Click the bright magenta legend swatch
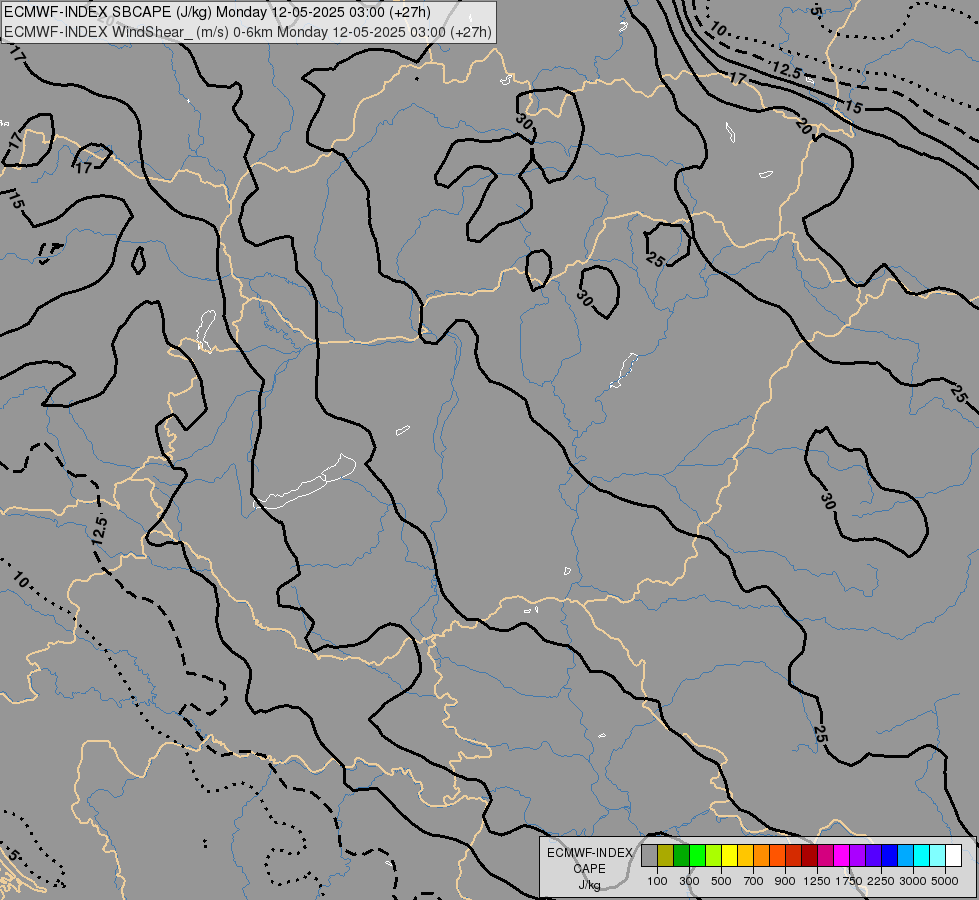Image resolution: width=979 pixels, height=900 pixels. [841, 856]
